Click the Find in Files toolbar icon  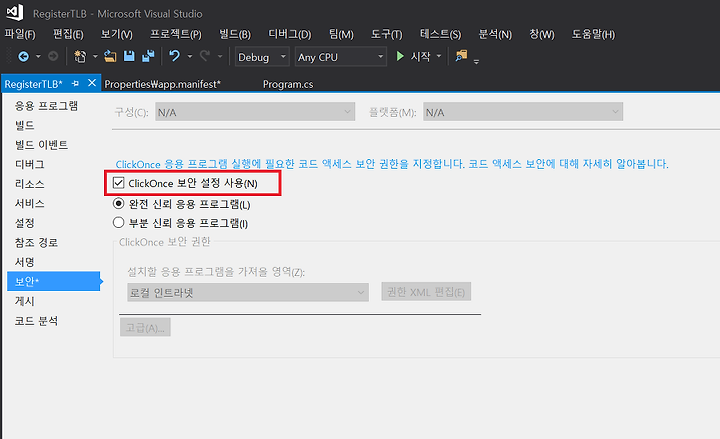tap(461, 56)
